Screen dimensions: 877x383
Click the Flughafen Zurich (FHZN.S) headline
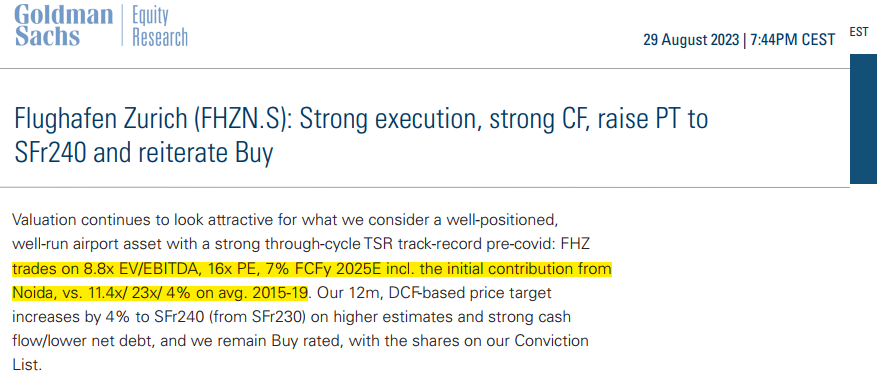click(x=149, y=121)
